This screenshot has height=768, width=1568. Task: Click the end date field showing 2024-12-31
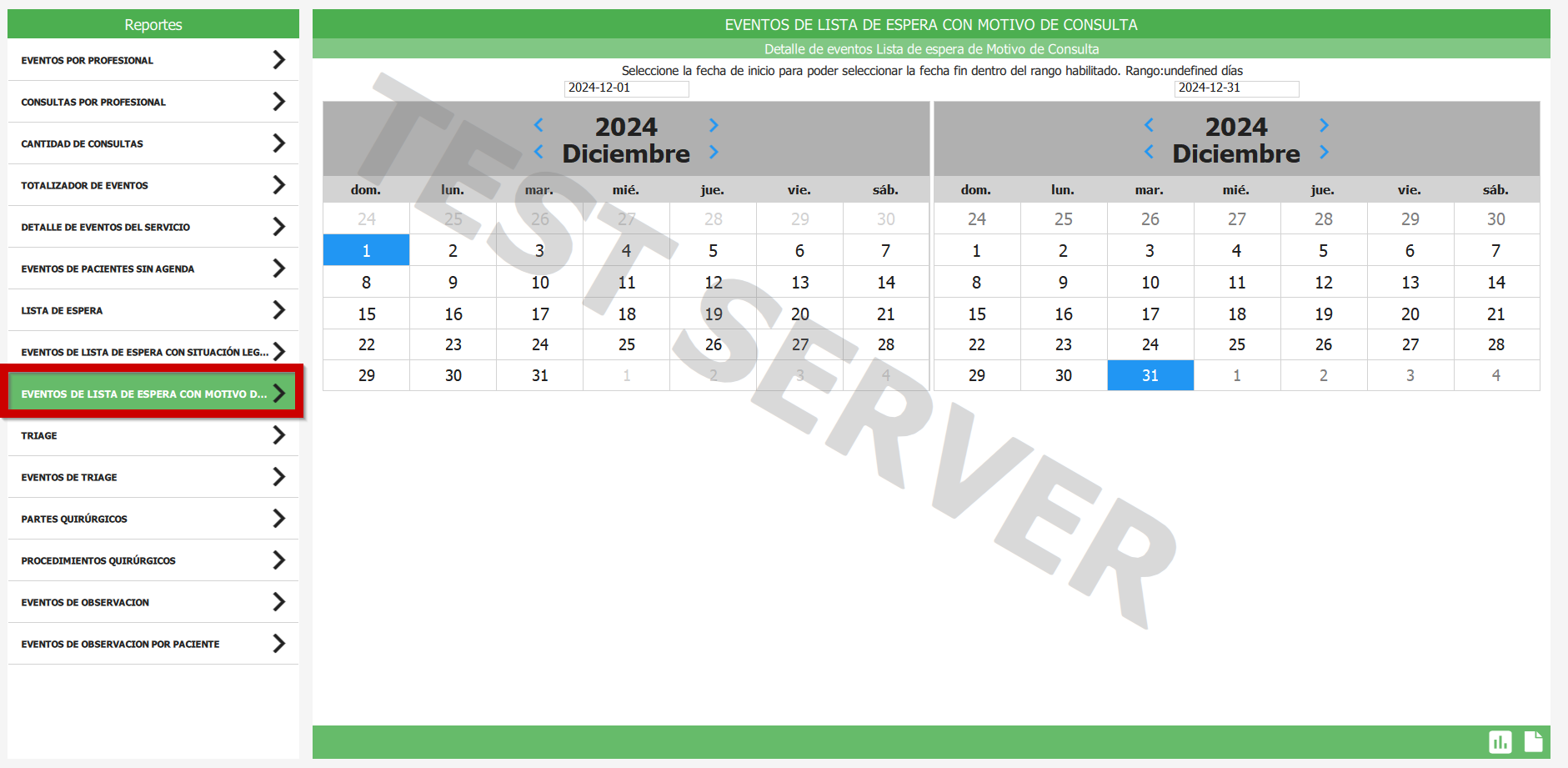coord(1236,88)
